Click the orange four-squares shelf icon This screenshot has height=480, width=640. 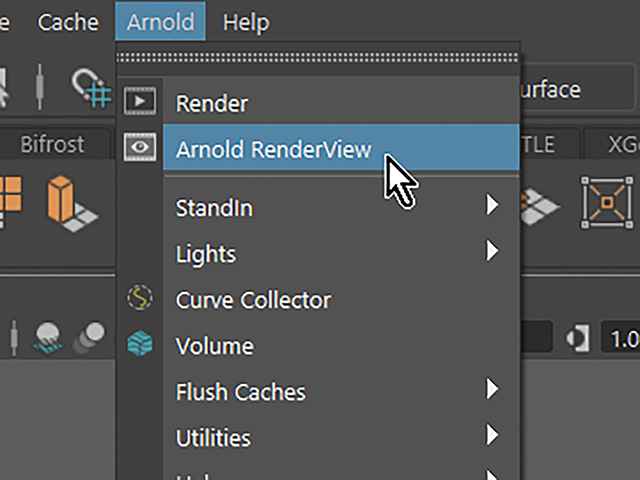[x=10, y=202]
